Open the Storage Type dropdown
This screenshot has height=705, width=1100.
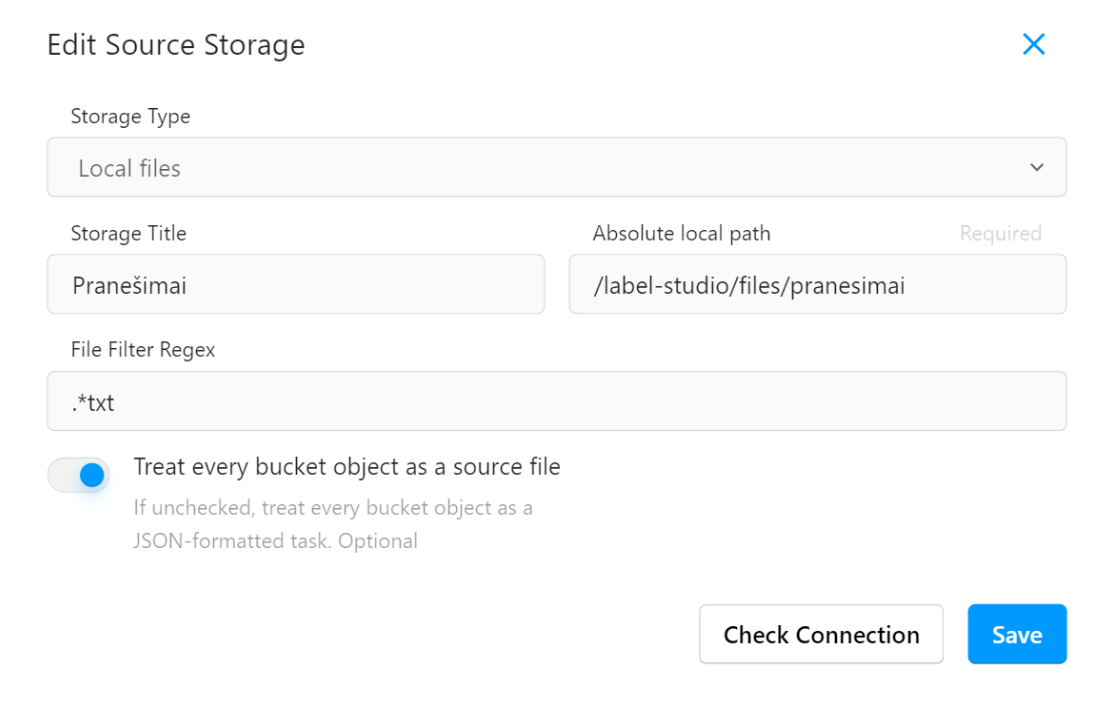[557, 167]
